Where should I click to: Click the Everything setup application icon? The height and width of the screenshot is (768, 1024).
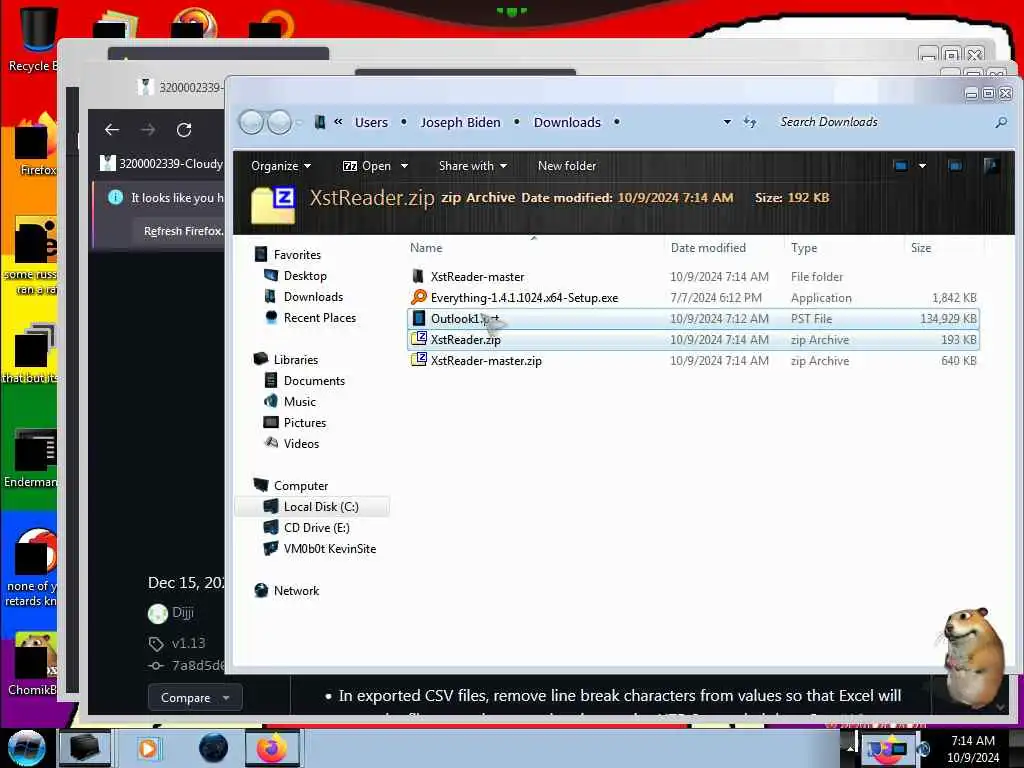(419, 297)
